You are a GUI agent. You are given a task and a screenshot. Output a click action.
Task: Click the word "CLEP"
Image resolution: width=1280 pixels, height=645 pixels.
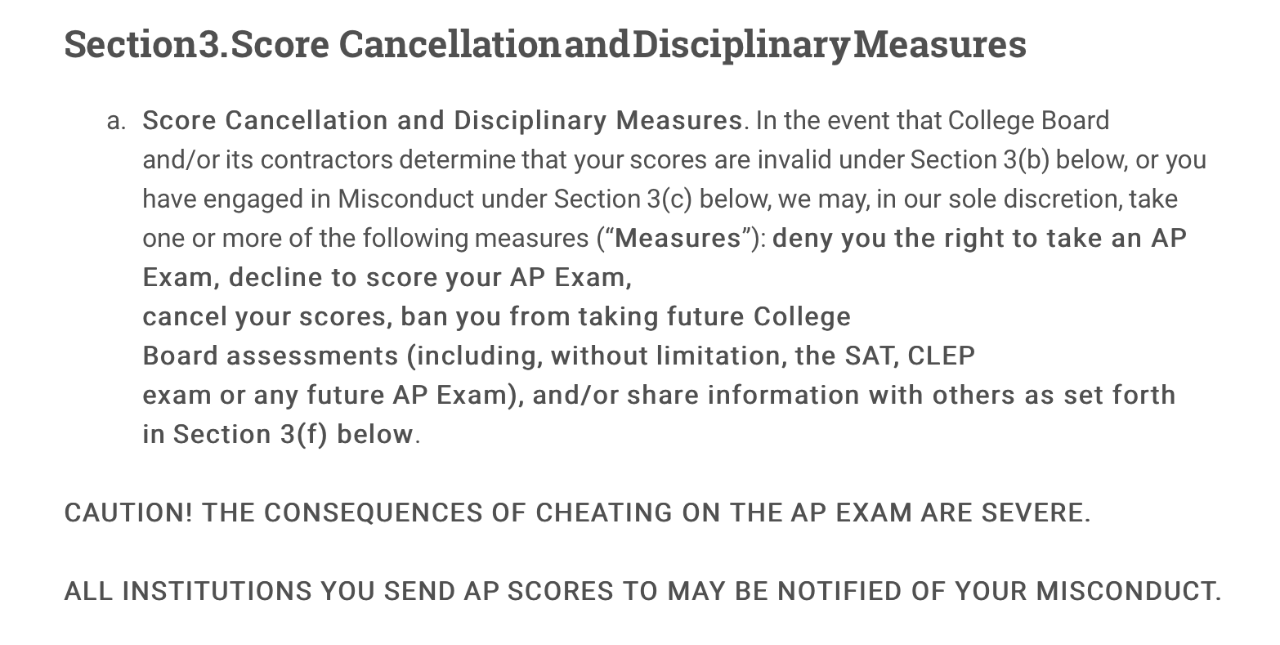point(941,356)
